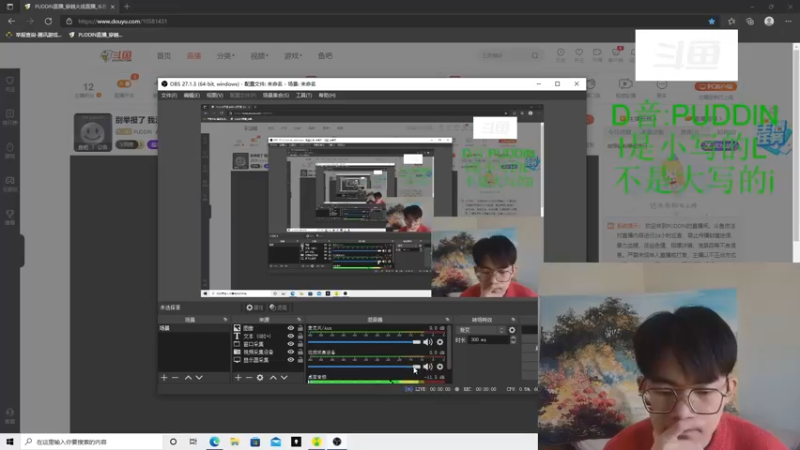800x450 pixels.
Task: Expand the Douyu Video (视频) nav dropdown
Action: pyautogui.click(x=259, y=56)
